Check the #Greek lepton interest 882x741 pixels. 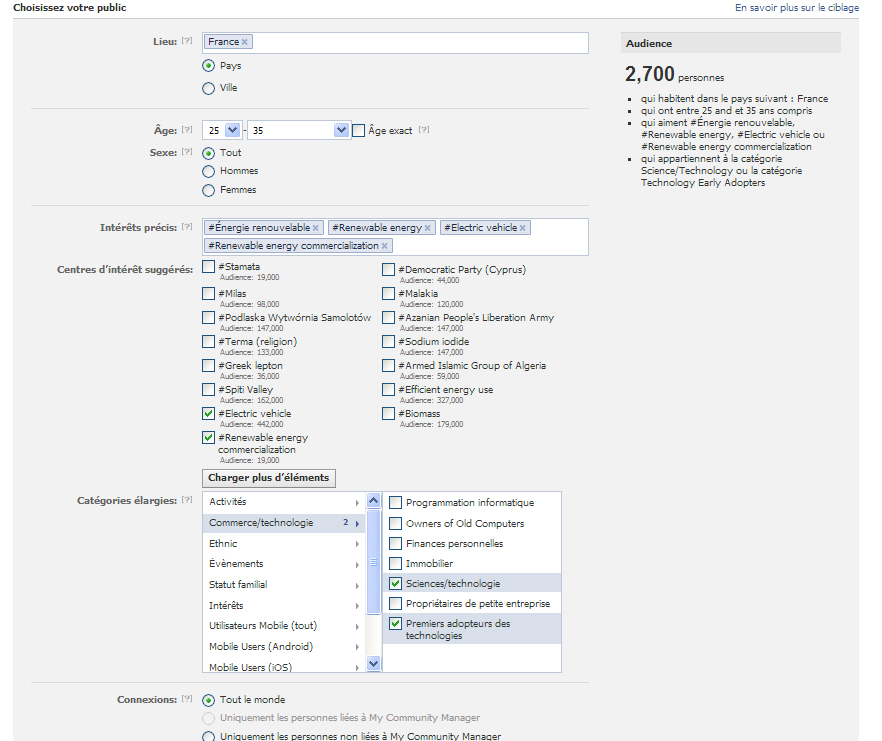click(x=209, y=366)
